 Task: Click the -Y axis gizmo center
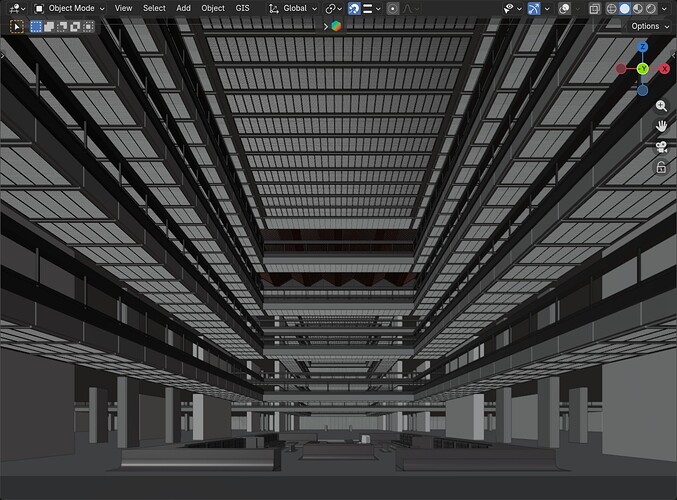point(642,69)
